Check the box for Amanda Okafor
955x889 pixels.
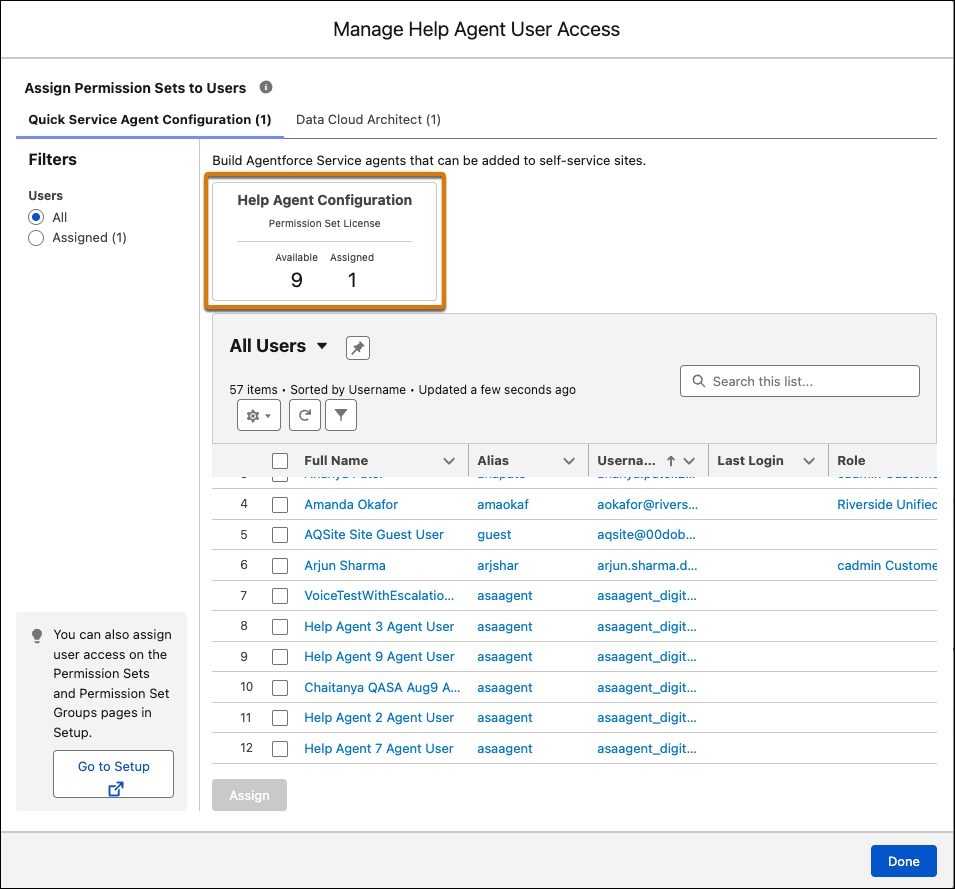pyautogui.click(x=280, y=505)
